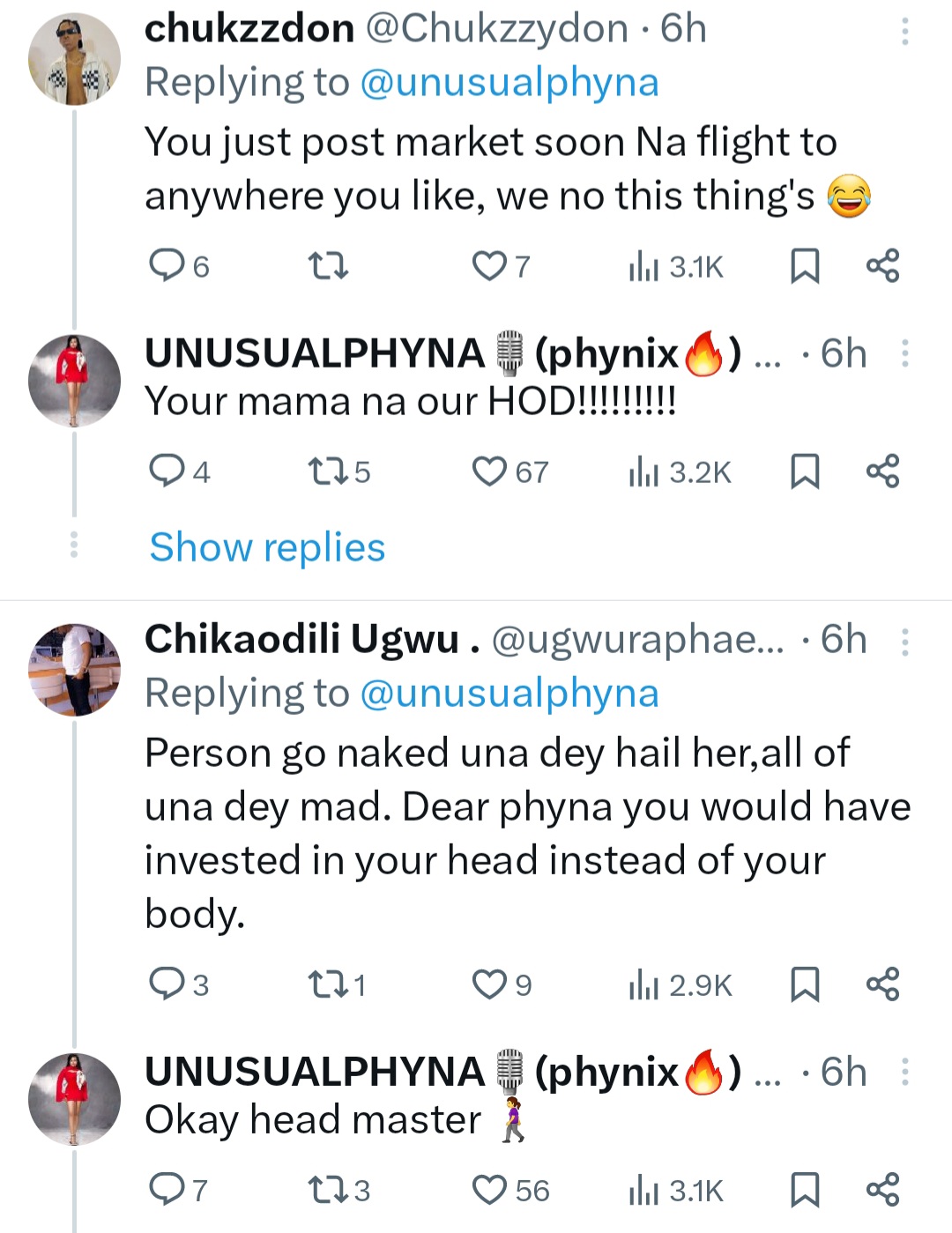Open Chikaodili Ugwu's profile picture
Viewport: 952px width, 1233px height.
pos(75,669)
